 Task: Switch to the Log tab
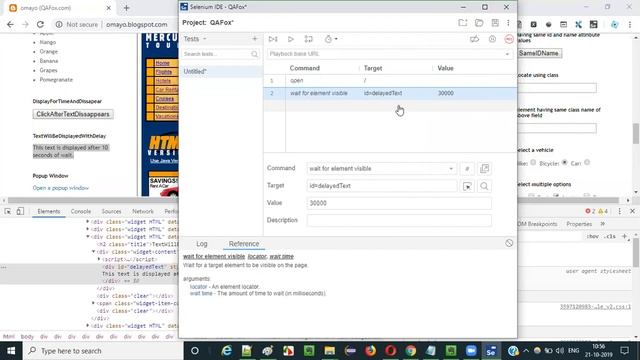click(x=202, y=244)
